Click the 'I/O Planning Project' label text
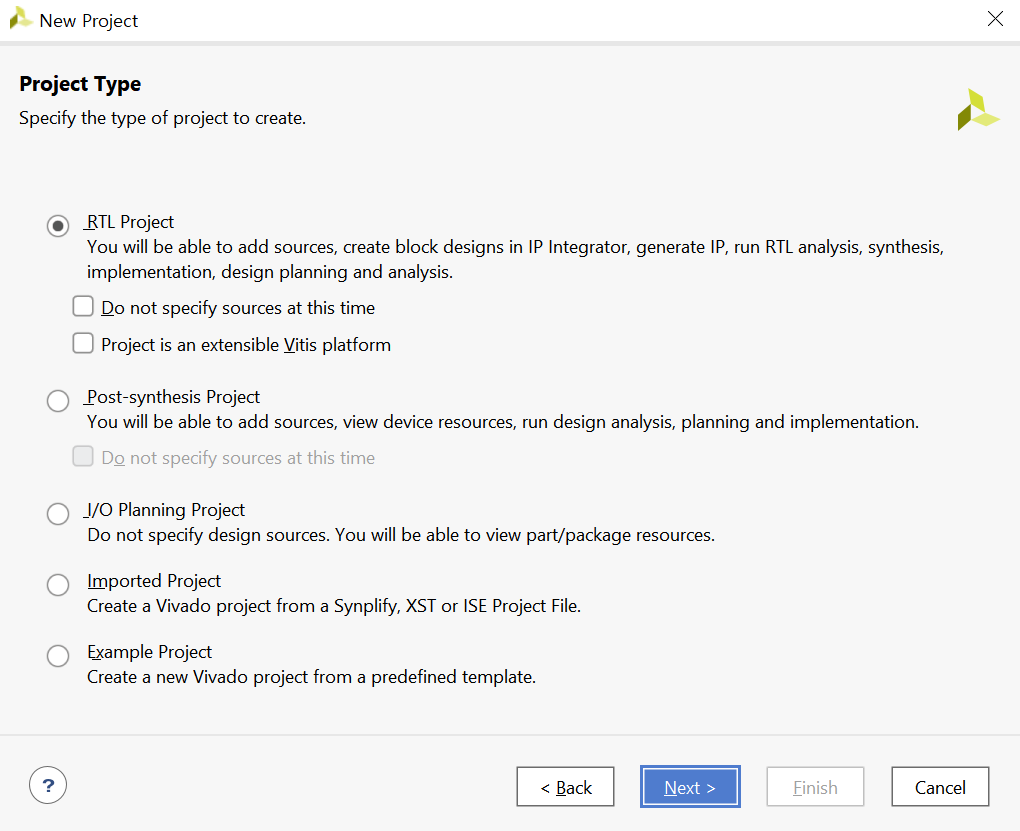Image resolution: width=1020 pixels, height=831 pixels. coord(166,510)
